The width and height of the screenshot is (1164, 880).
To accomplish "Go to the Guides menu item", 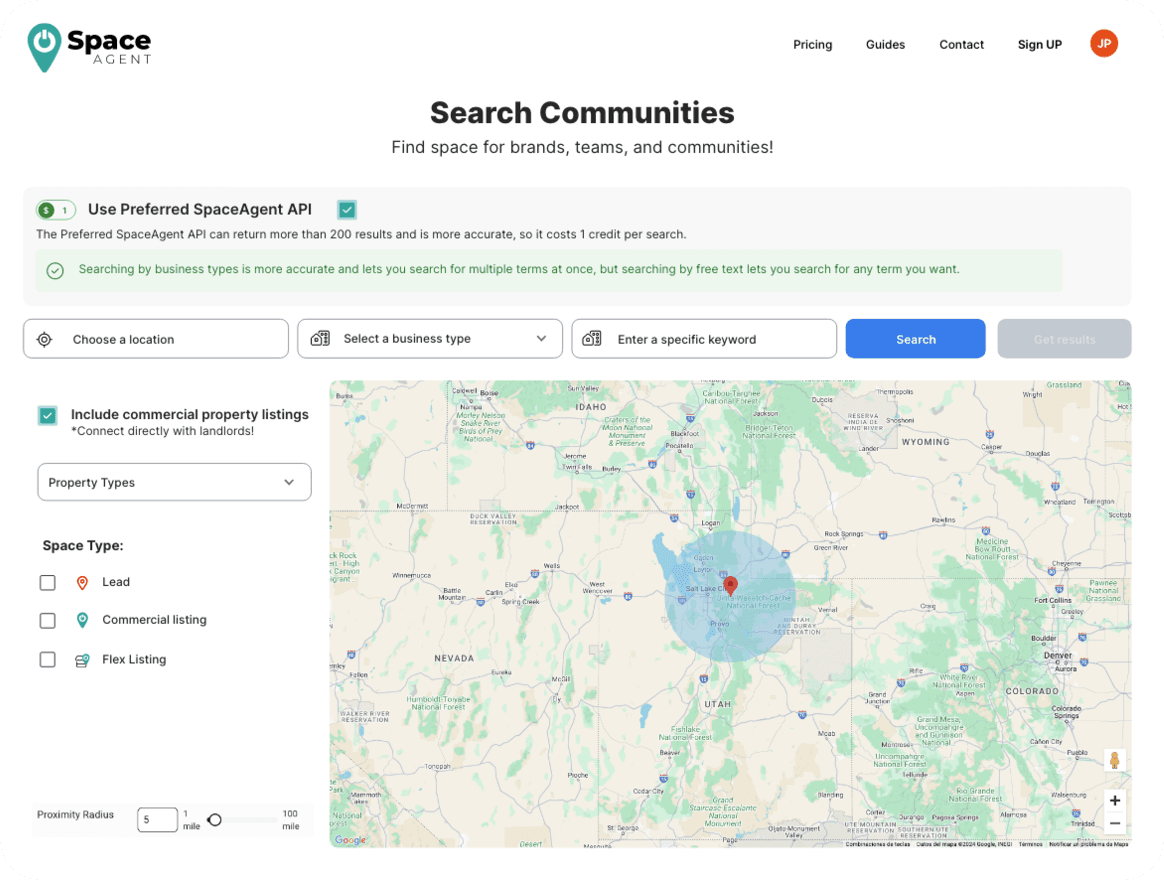I will [885, 45].
